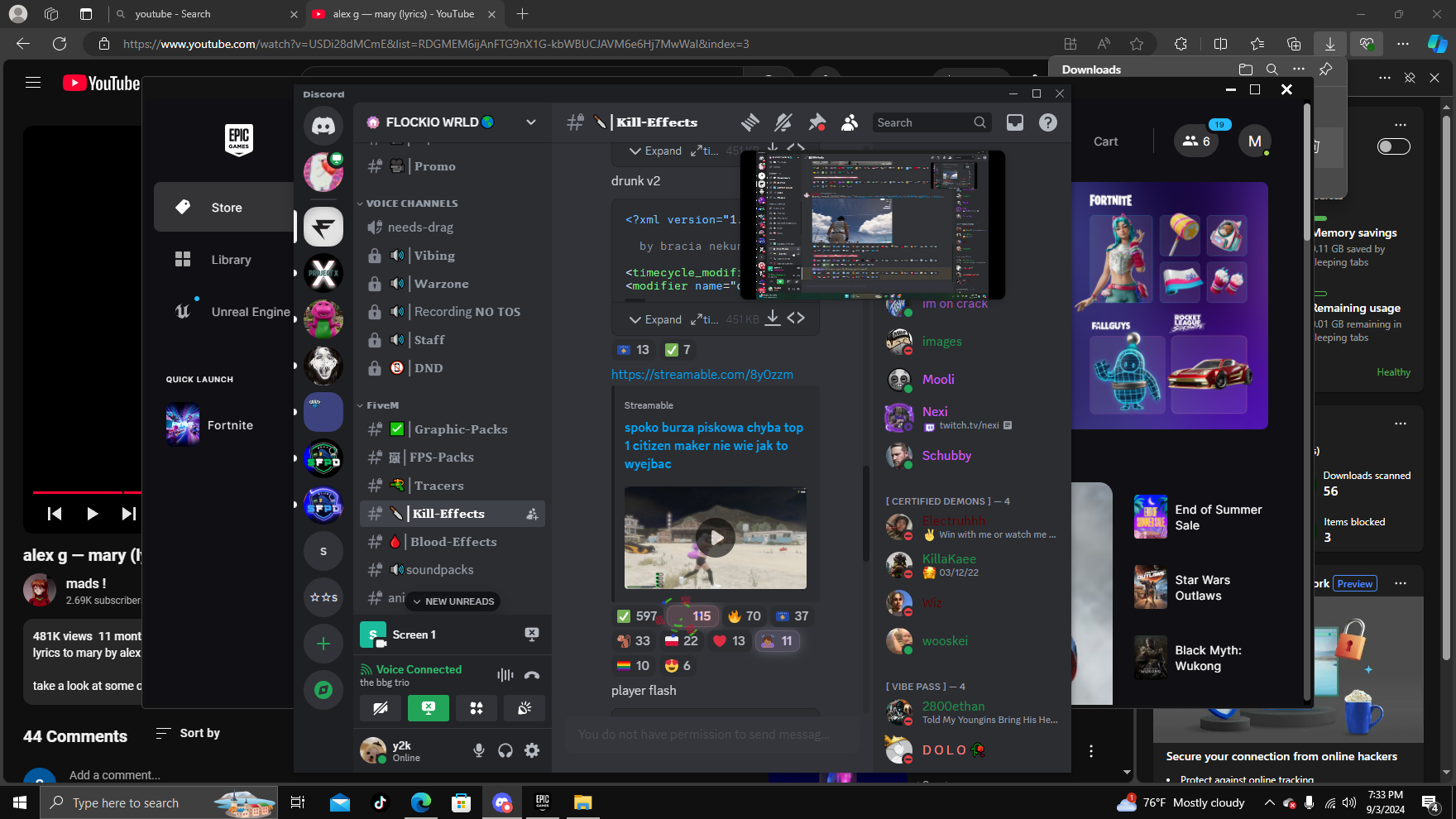This screenshot has height=819, width=1456.
Task: Skip to next YouTube video
Action: [128, 514]
